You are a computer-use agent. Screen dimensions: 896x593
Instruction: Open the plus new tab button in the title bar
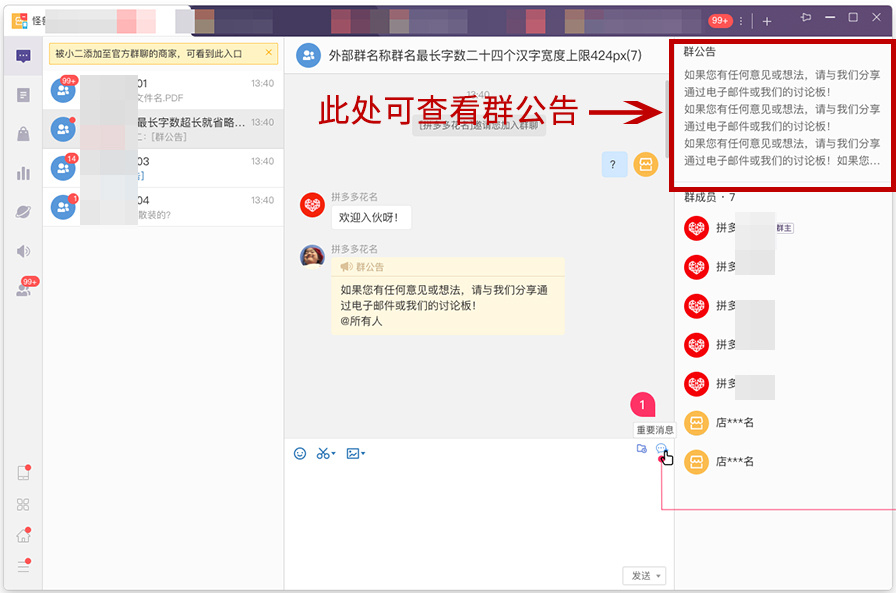coord(767,21)
